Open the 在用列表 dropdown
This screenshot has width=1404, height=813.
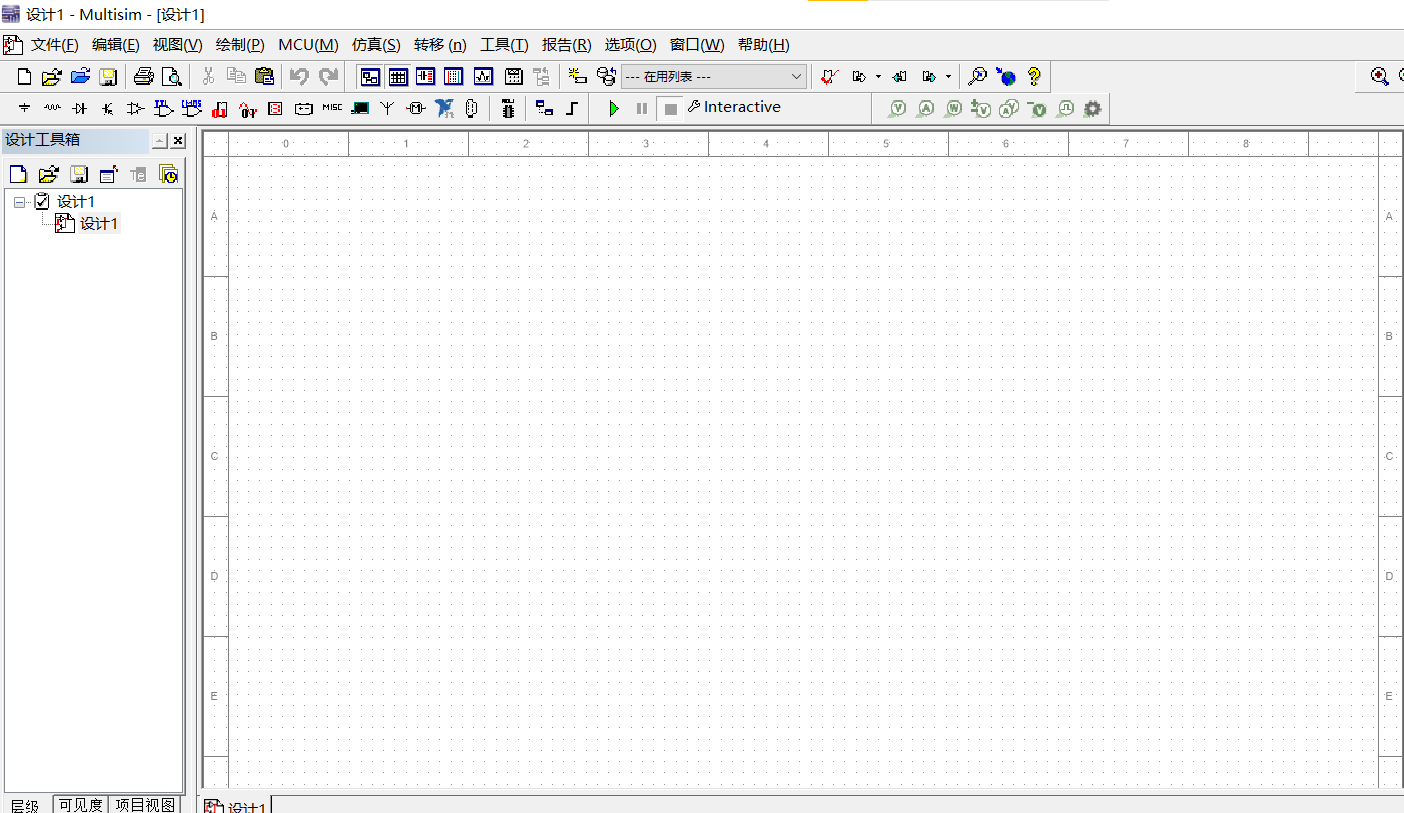coord(795,76)
